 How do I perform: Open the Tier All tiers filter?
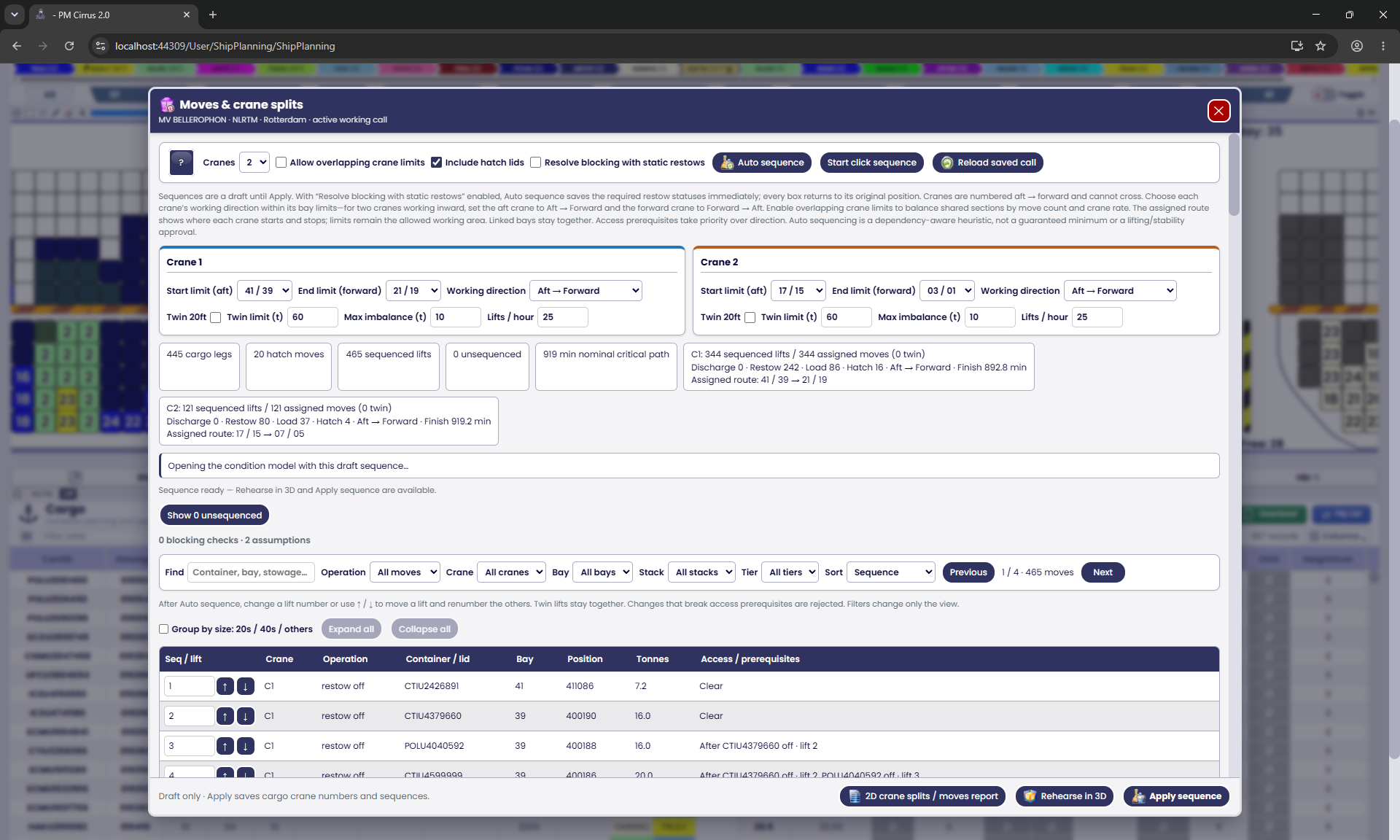[x=790, y=572]
